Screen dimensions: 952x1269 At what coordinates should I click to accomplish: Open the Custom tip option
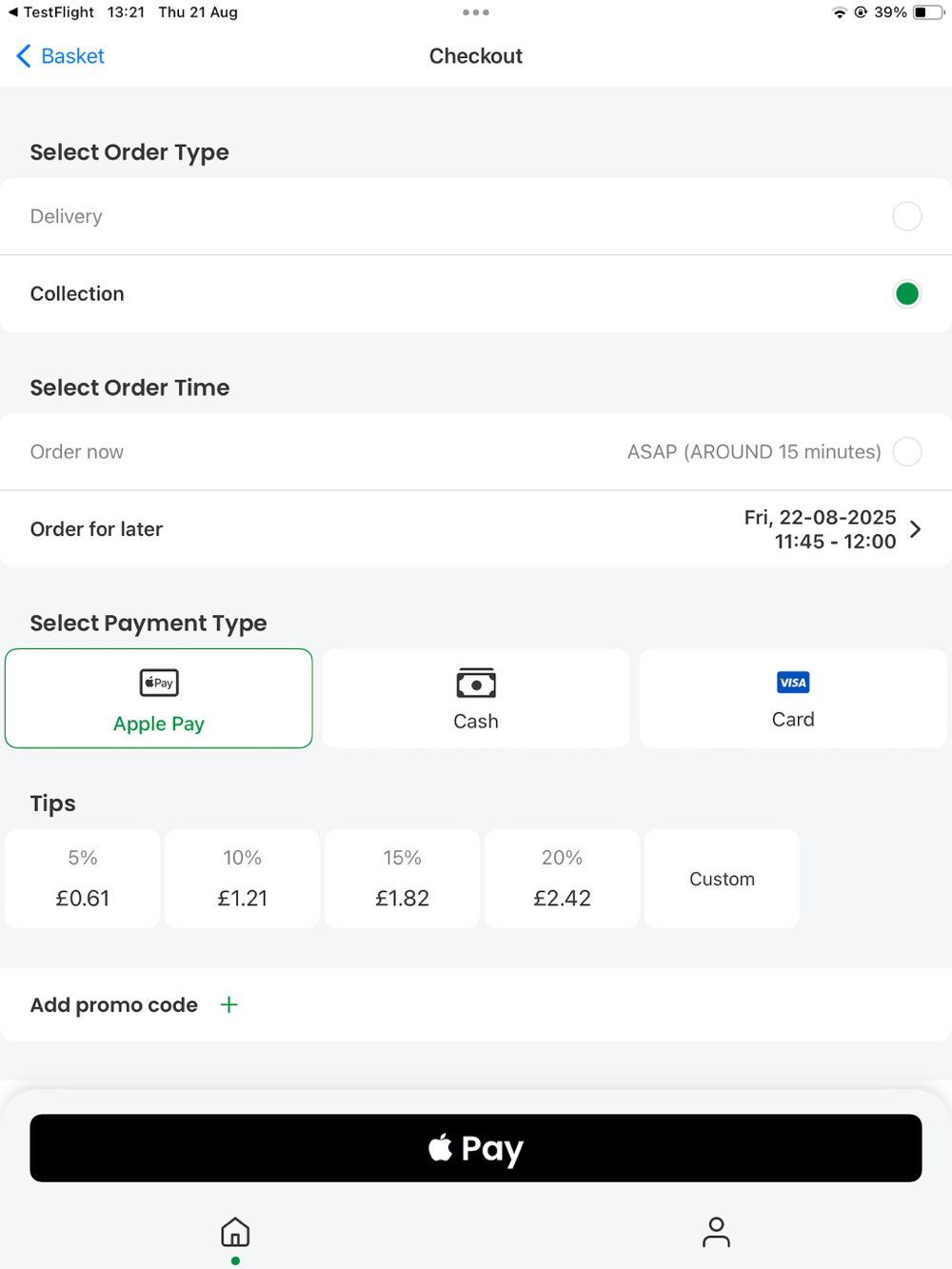click(722, 879)
